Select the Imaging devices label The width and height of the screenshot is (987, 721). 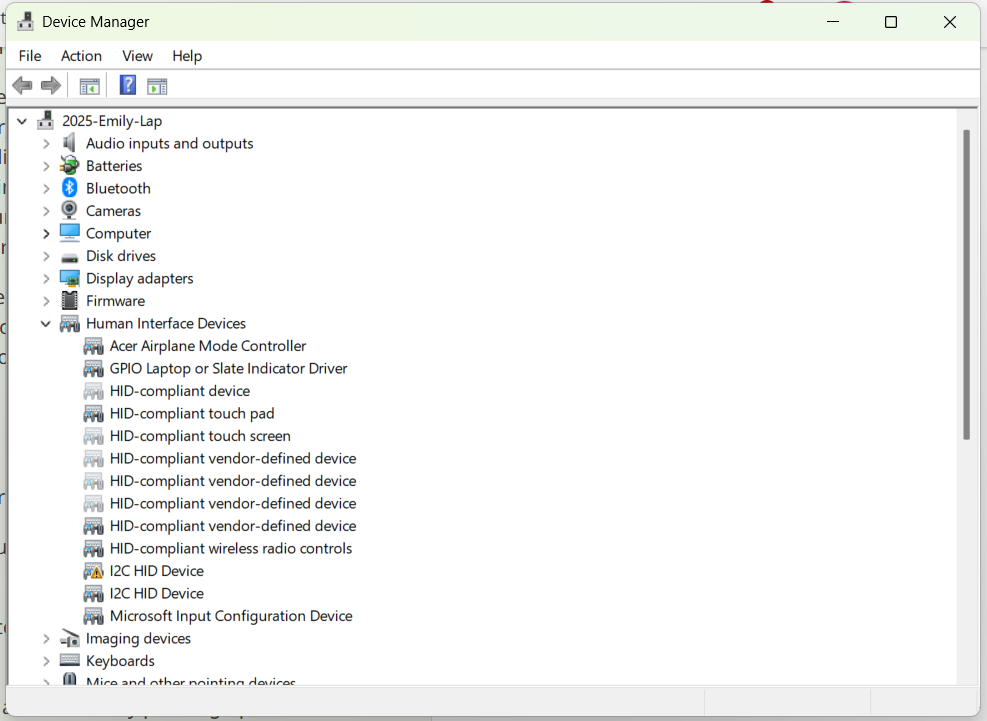point(138,639)
